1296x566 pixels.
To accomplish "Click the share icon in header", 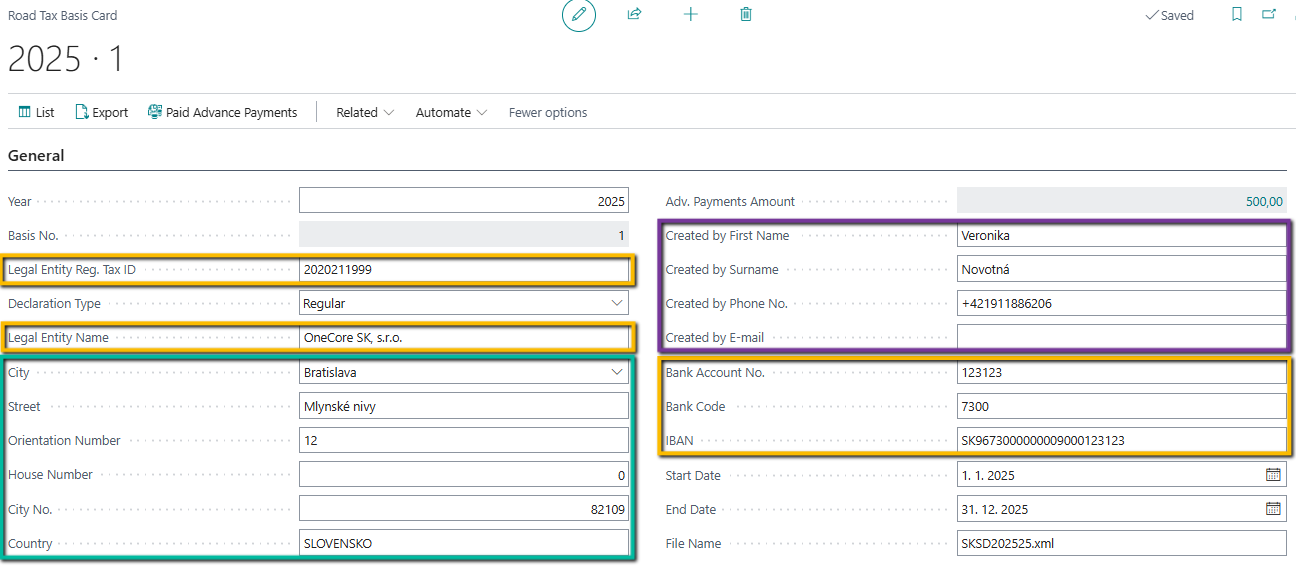I will (634, 15).
